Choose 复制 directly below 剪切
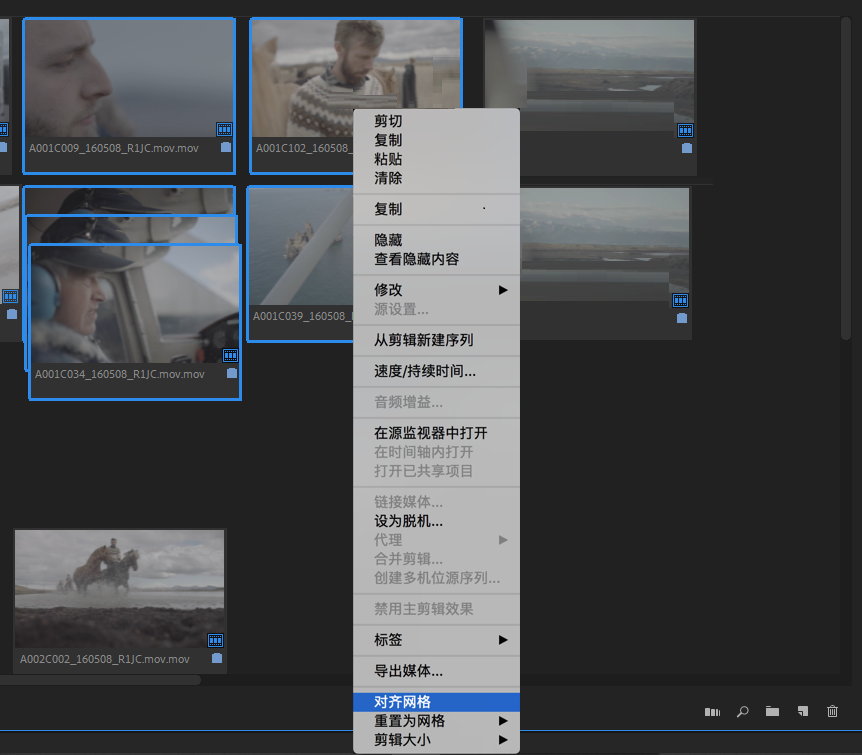The height and width of the screenshot is (755, 862). click(x=436, y=140)
